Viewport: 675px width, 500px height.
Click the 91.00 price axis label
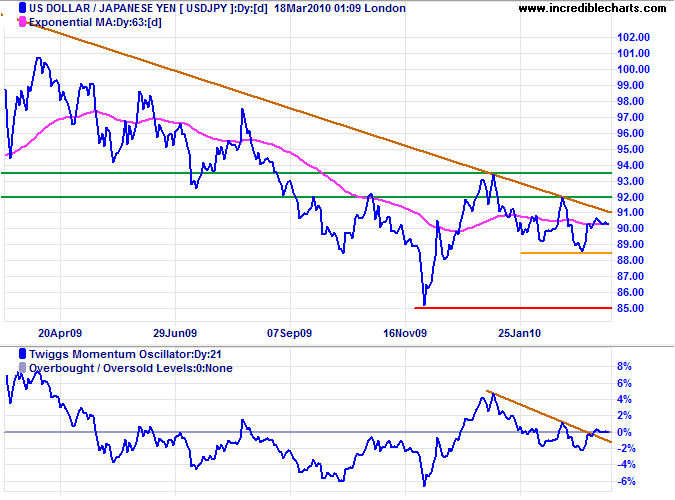pos(630,212)
